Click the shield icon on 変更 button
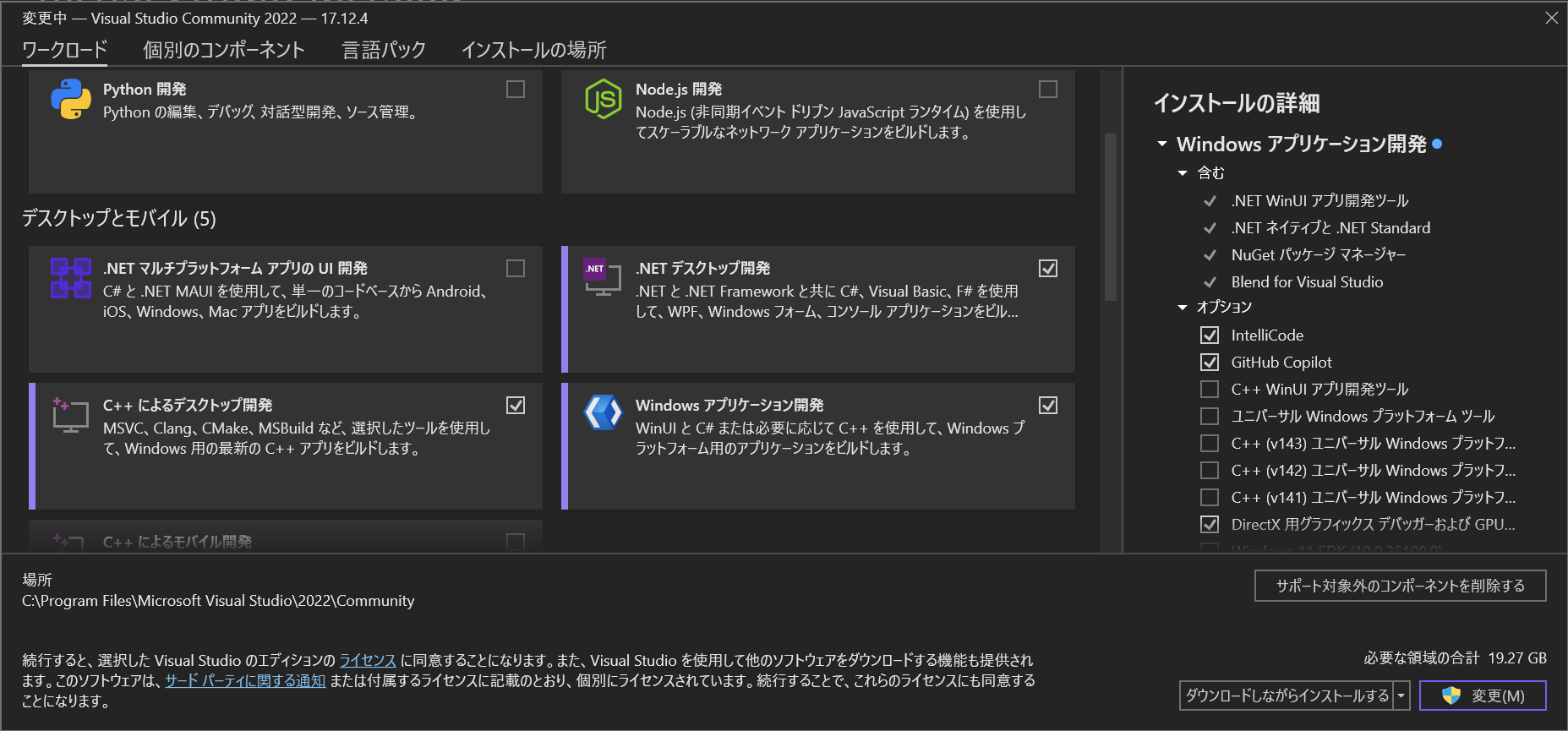 (x=1451, y=696)
